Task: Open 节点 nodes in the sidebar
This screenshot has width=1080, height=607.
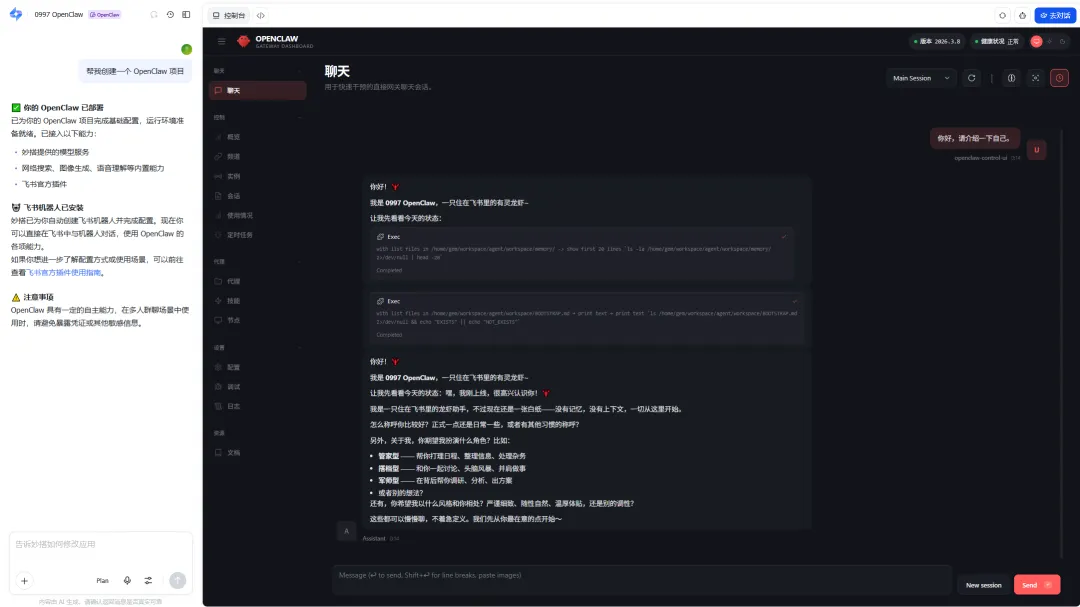Action: 257,320
